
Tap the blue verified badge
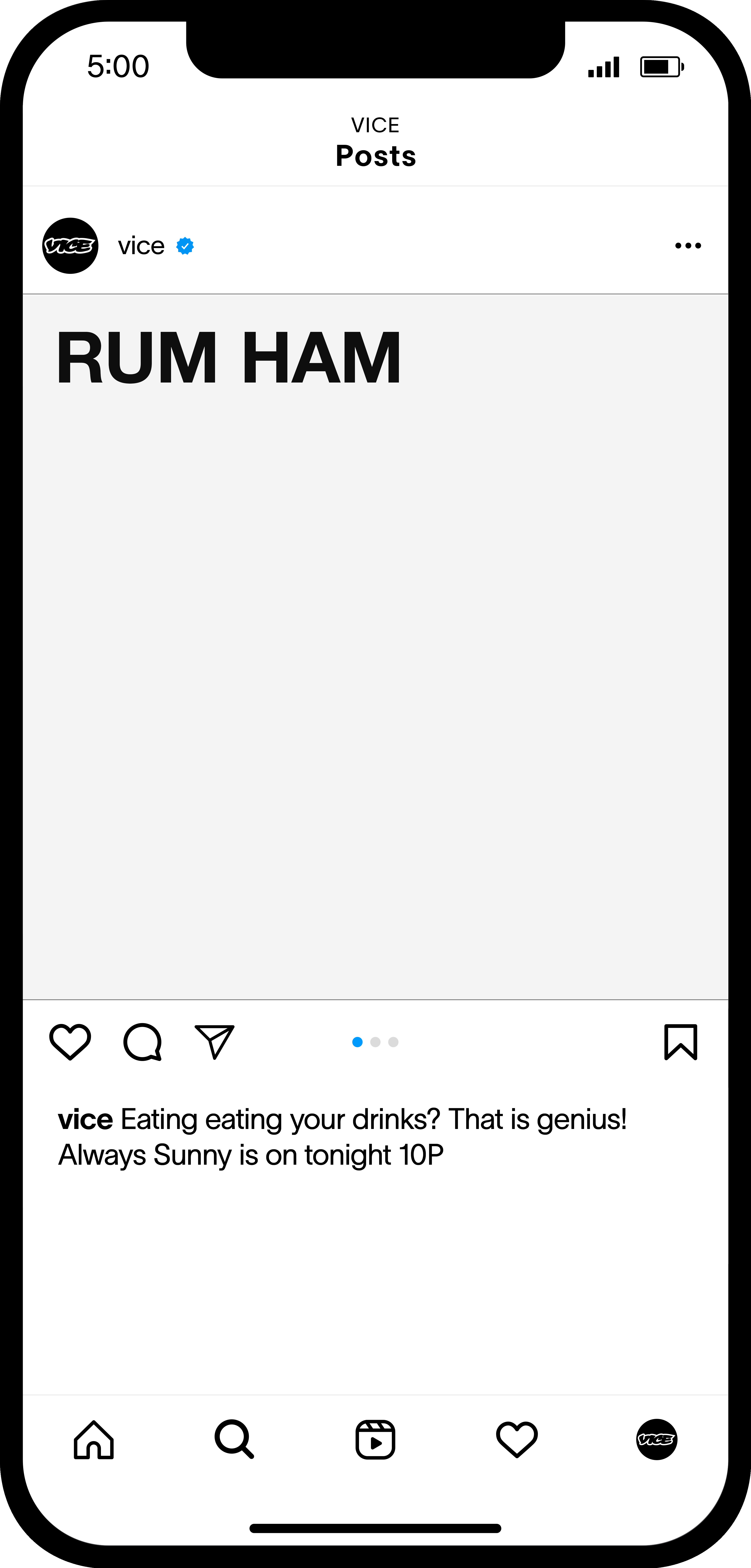click(185, 246)
